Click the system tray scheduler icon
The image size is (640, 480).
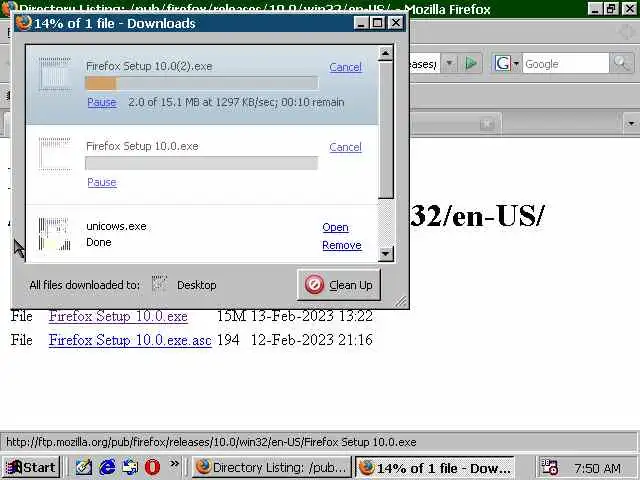tap(549, 467)
